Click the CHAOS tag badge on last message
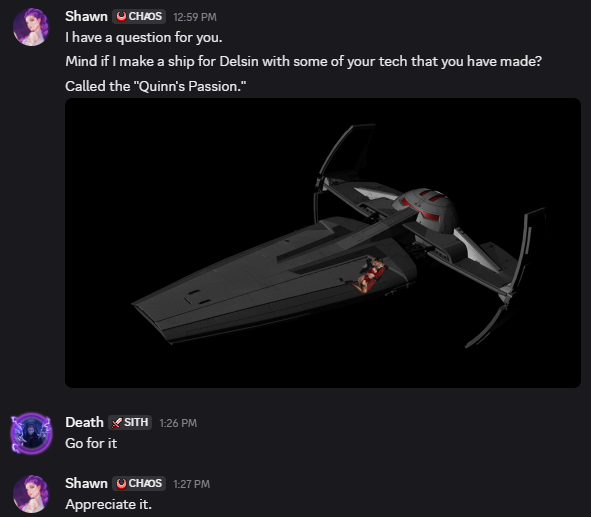Image resolution: width=591 pixels, height=517 pixels. pos(139,483)
